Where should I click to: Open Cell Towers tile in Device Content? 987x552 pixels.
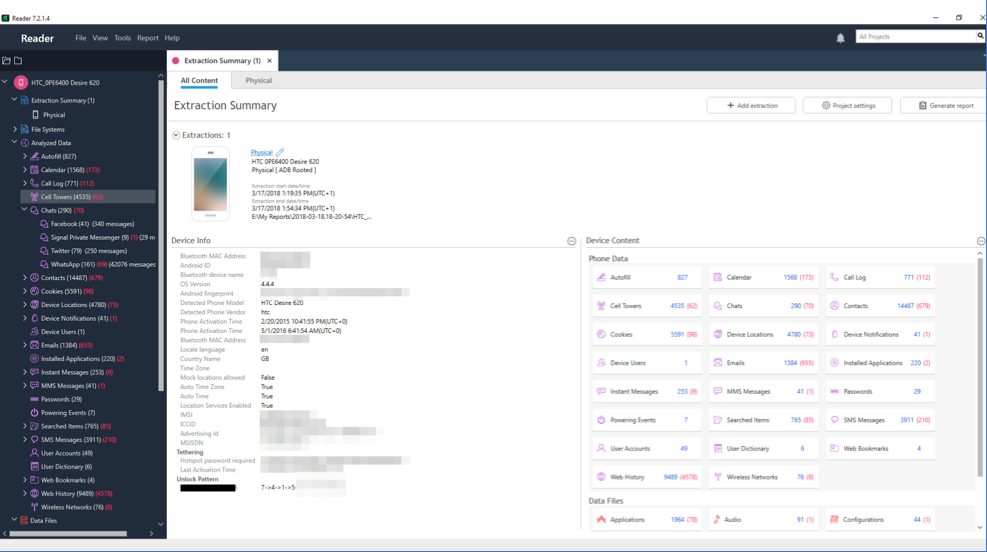(x=647, y=306)
